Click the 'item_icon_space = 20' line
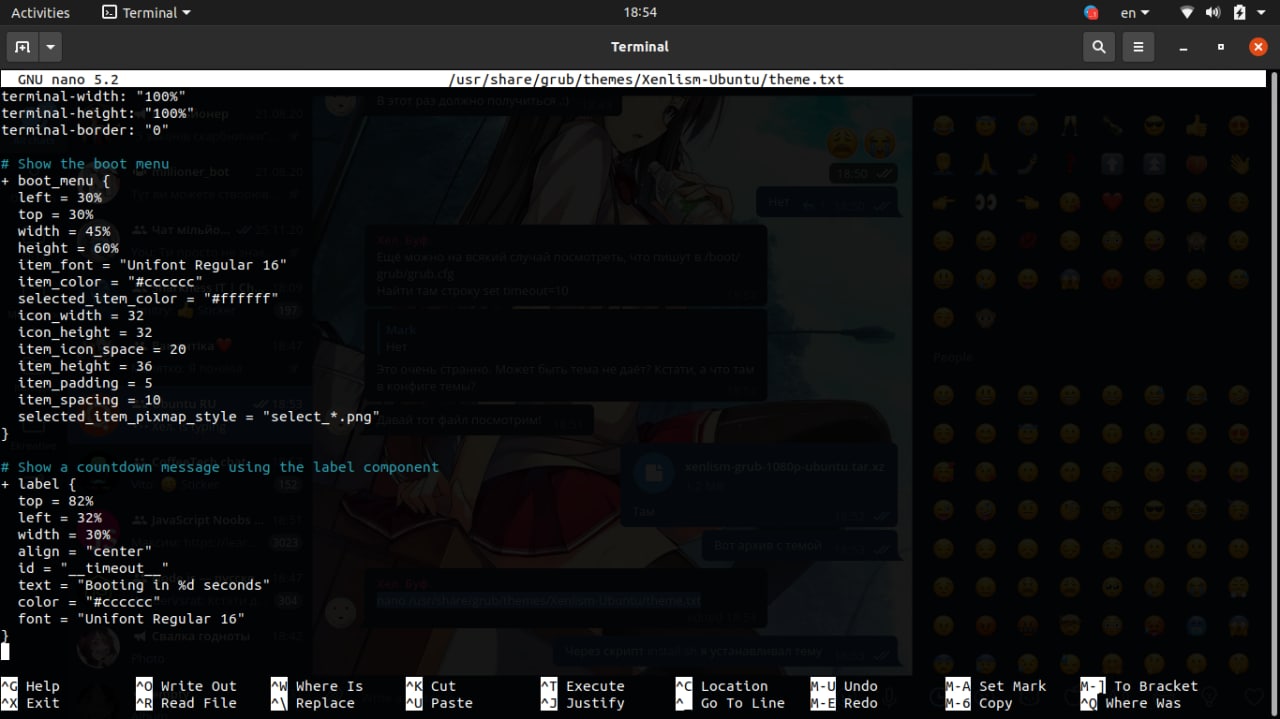 102,349
